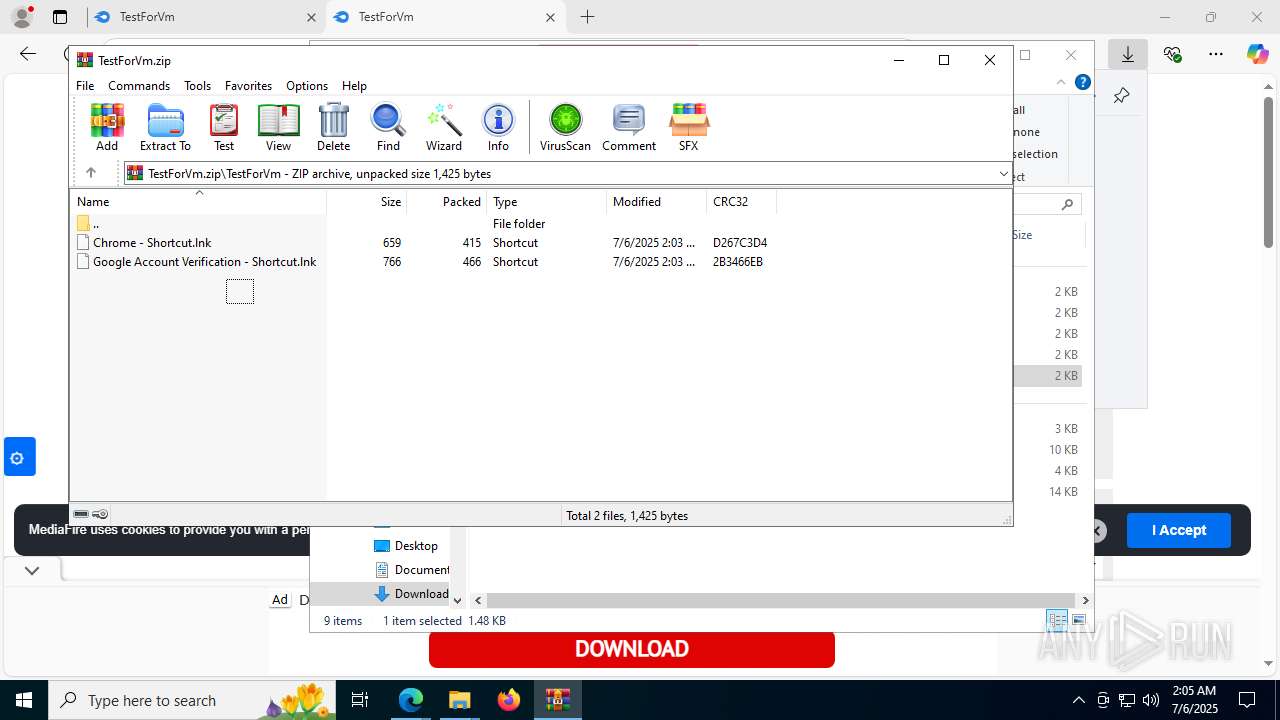Open browser settings and more menu

click(1215, 54)
